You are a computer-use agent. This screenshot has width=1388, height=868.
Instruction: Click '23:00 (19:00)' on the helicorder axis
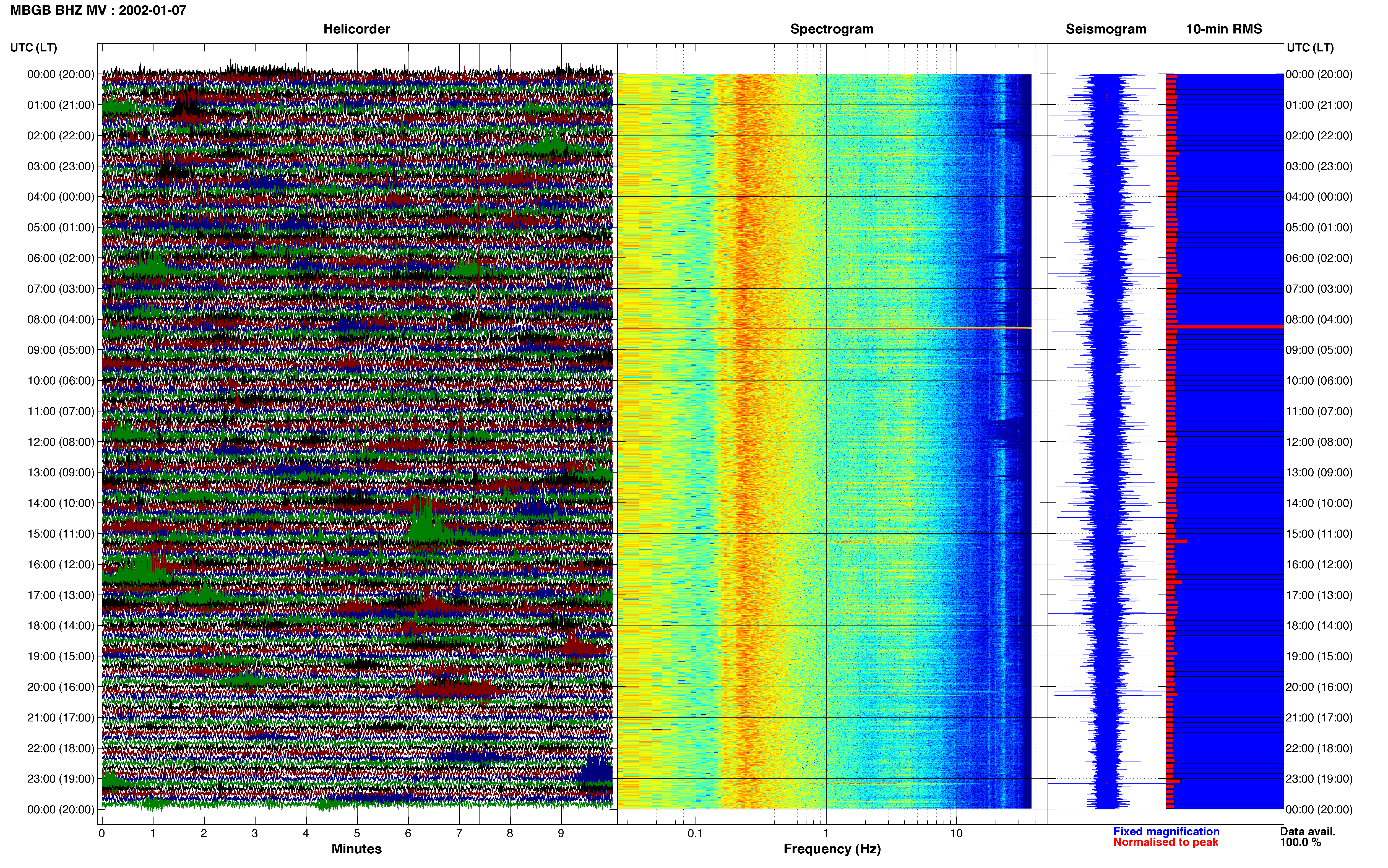click(61, 779)
